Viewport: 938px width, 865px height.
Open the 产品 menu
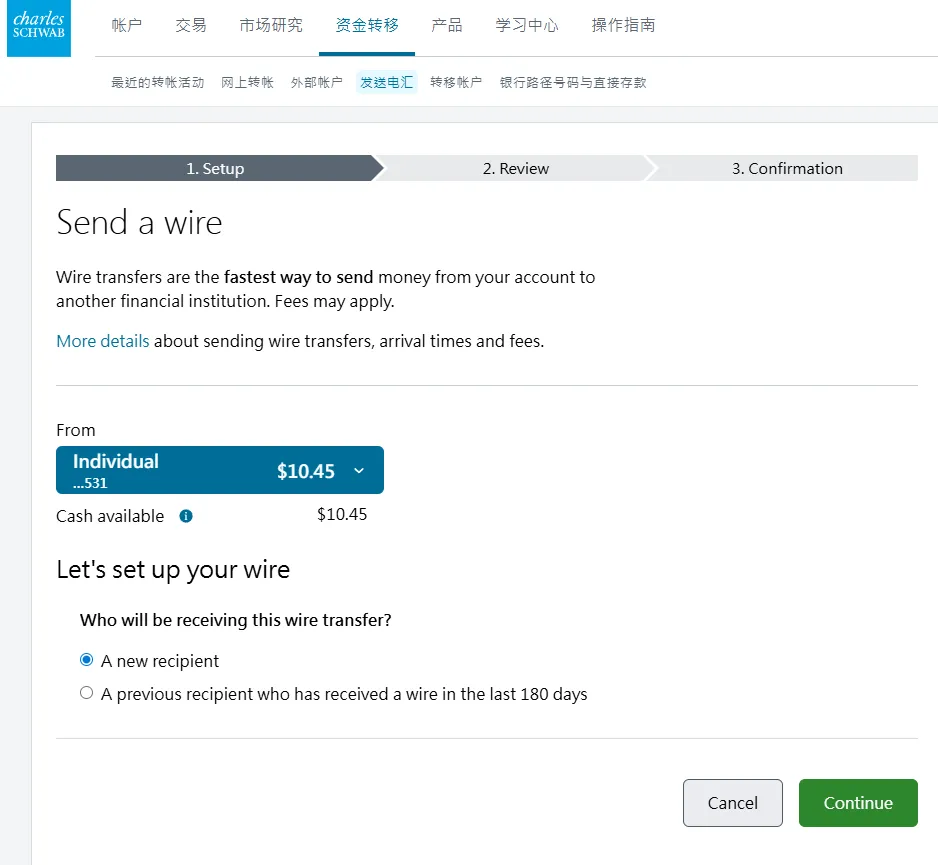tap(447, 25)
